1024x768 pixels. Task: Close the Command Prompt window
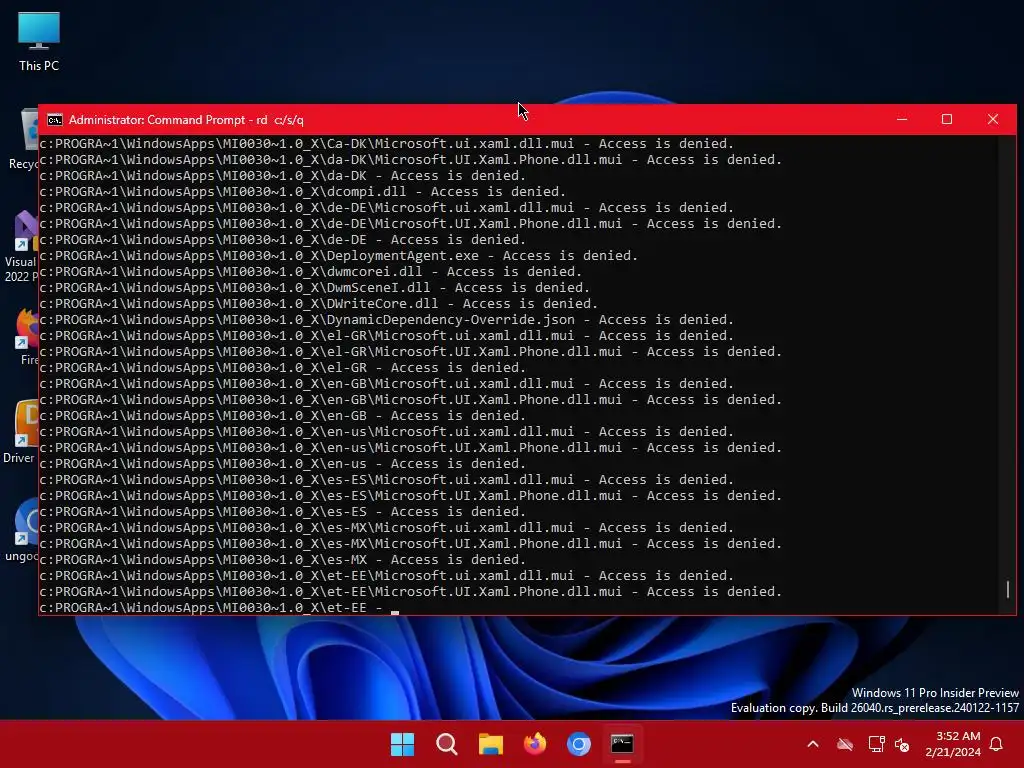click(x=993, y=120)
